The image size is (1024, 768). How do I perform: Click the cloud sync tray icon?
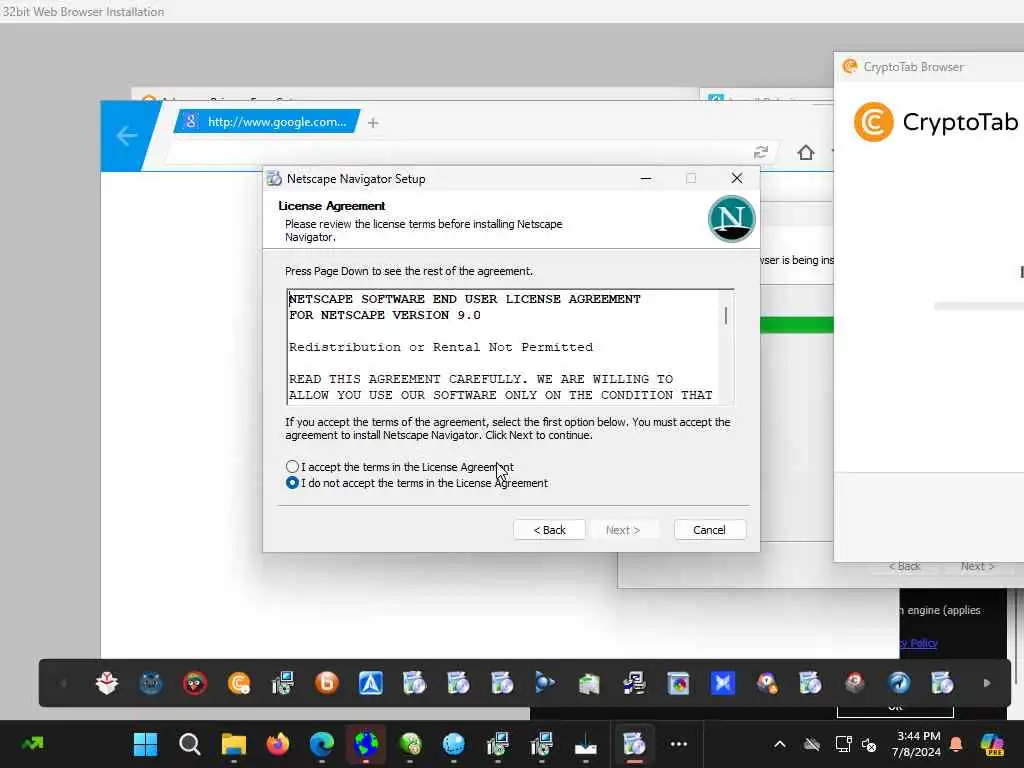point(812,744)
